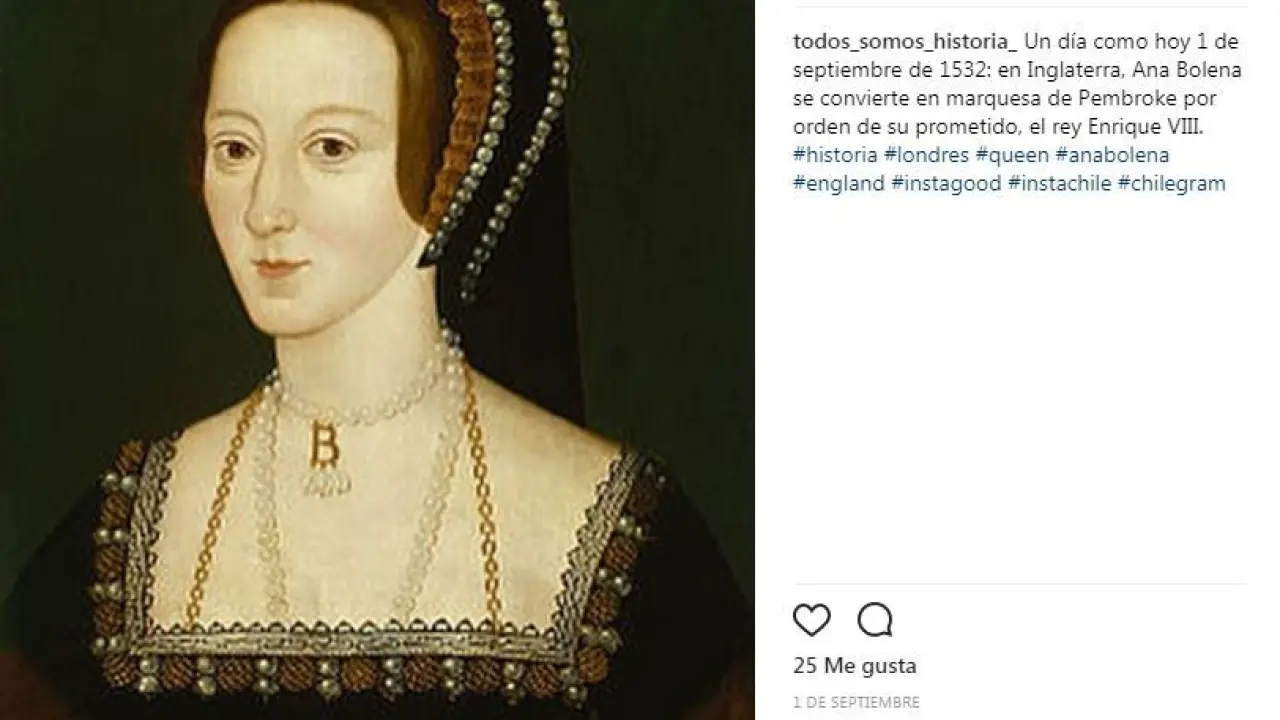Screen dimensions: 1280x720
Task: Like the post with the heart icon
Action: pos(812,620)
